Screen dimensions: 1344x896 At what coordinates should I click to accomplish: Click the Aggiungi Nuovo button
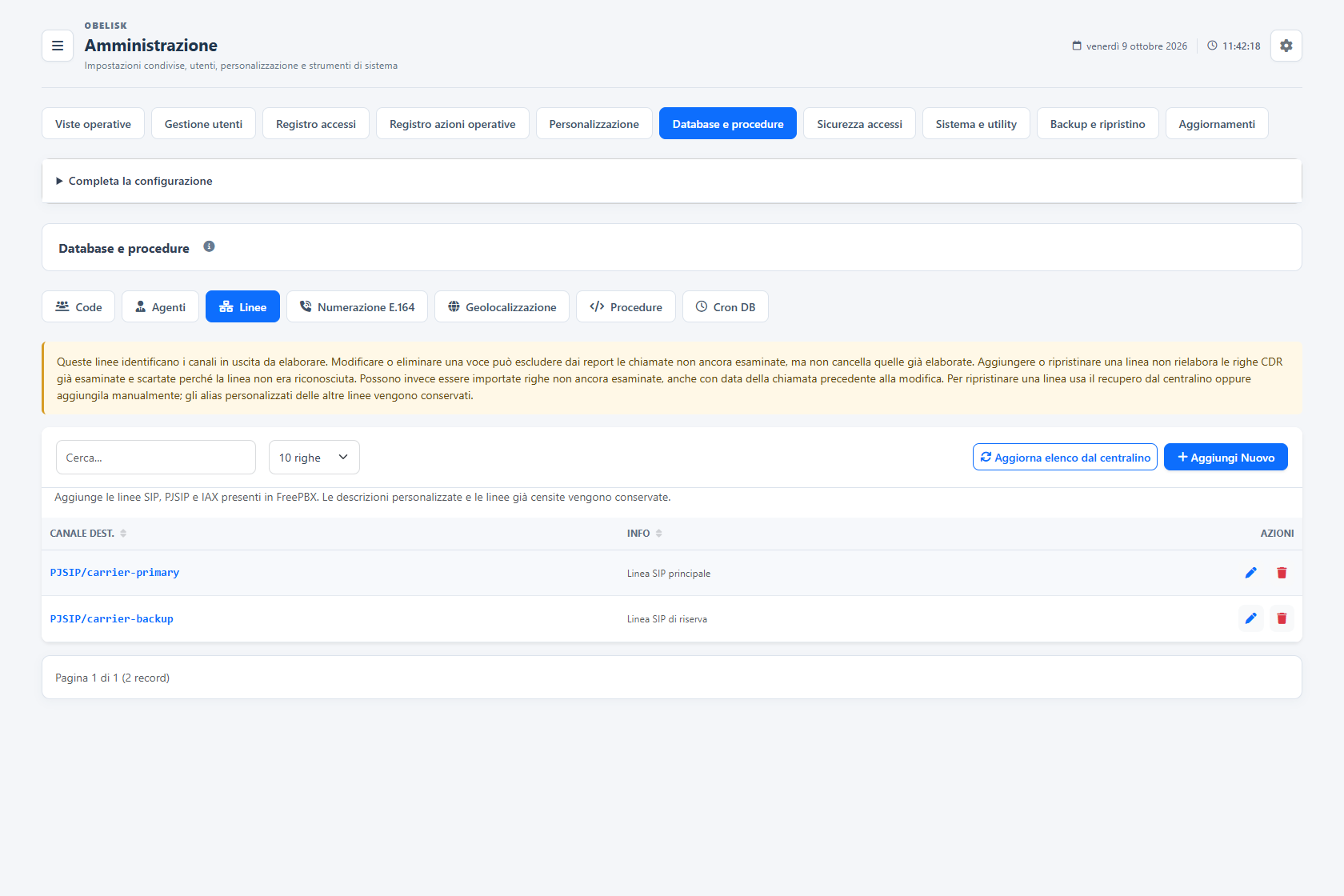(x=1226, y=457)
